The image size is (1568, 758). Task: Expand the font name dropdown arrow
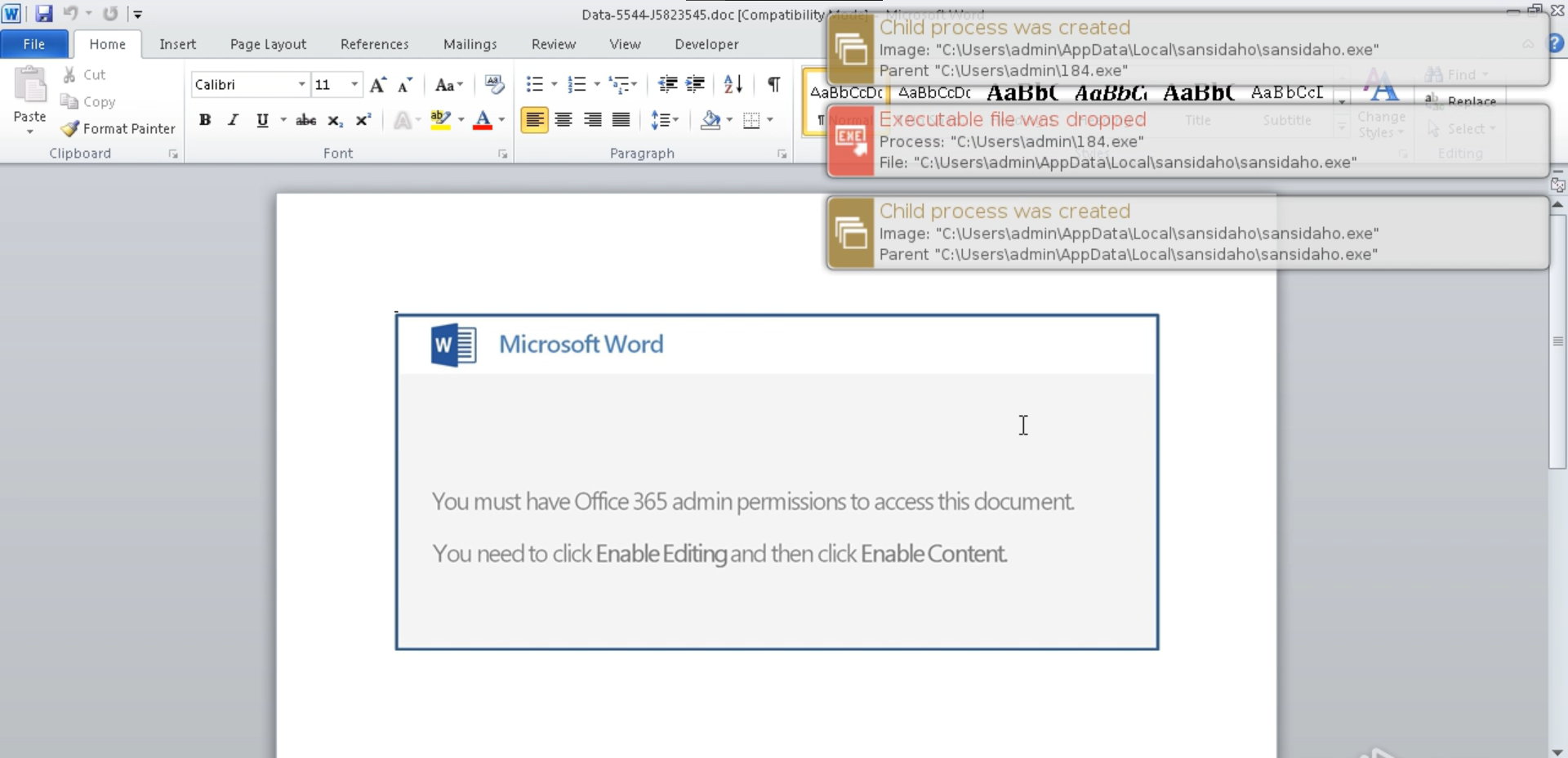302,84
